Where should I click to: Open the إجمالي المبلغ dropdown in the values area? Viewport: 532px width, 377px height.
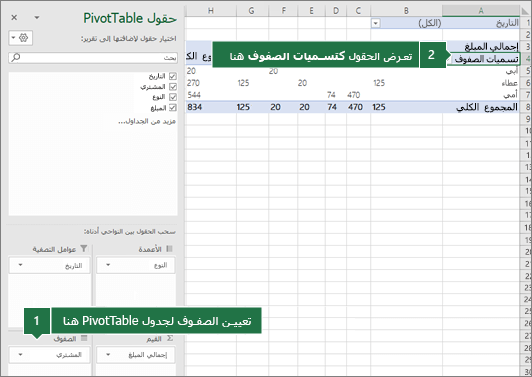point(108,355)
